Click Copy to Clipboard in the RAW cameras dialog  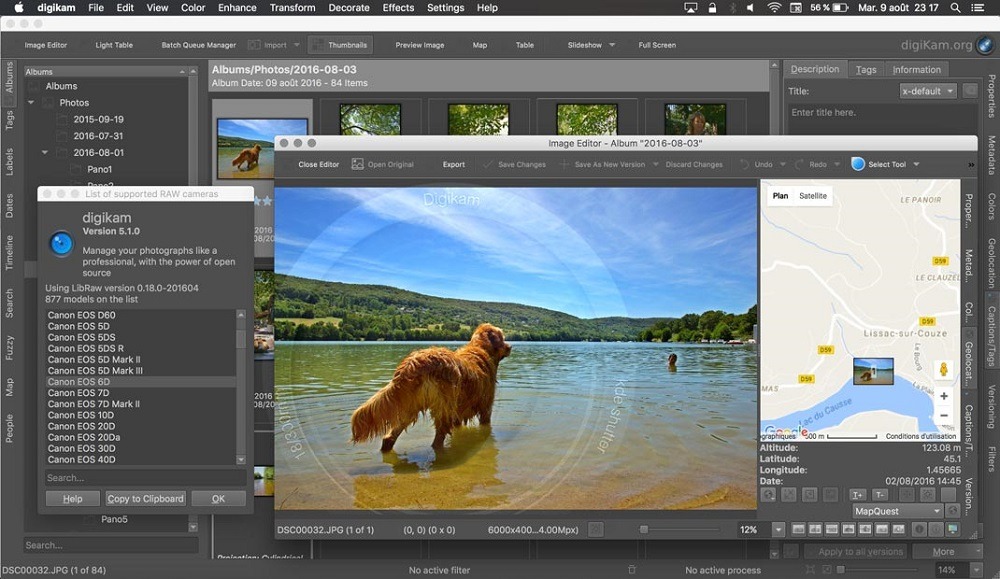[x=144, y=497]
